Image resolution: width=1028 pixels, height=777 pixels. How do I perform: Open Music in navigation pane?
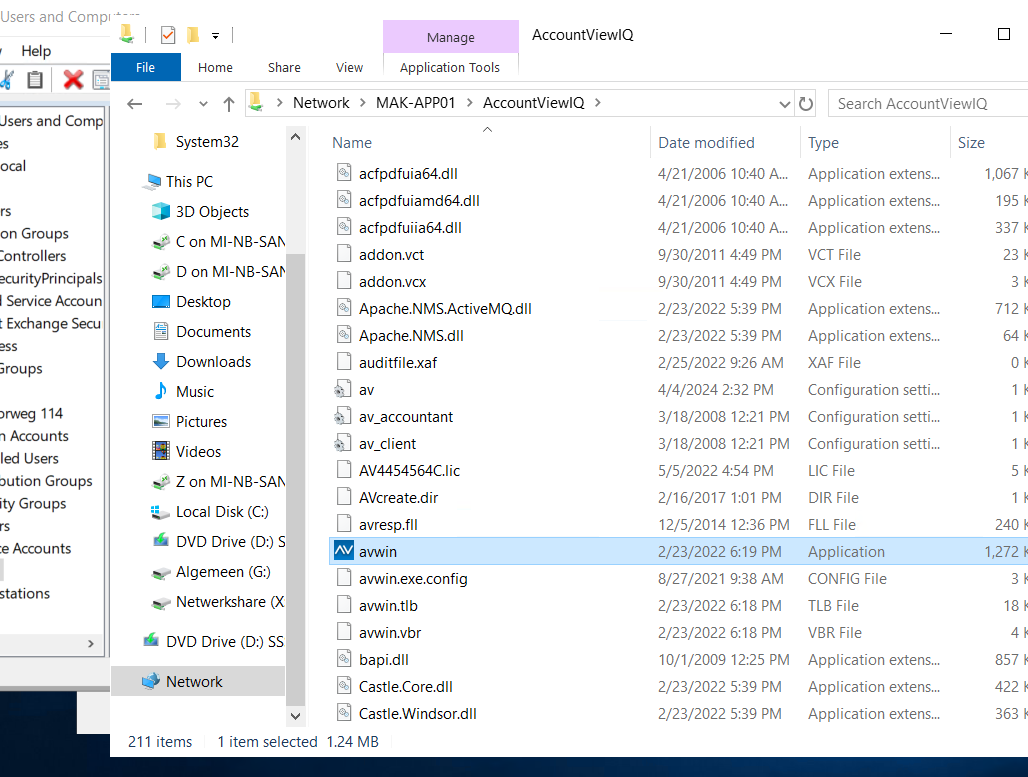click(x=195, y=391)
